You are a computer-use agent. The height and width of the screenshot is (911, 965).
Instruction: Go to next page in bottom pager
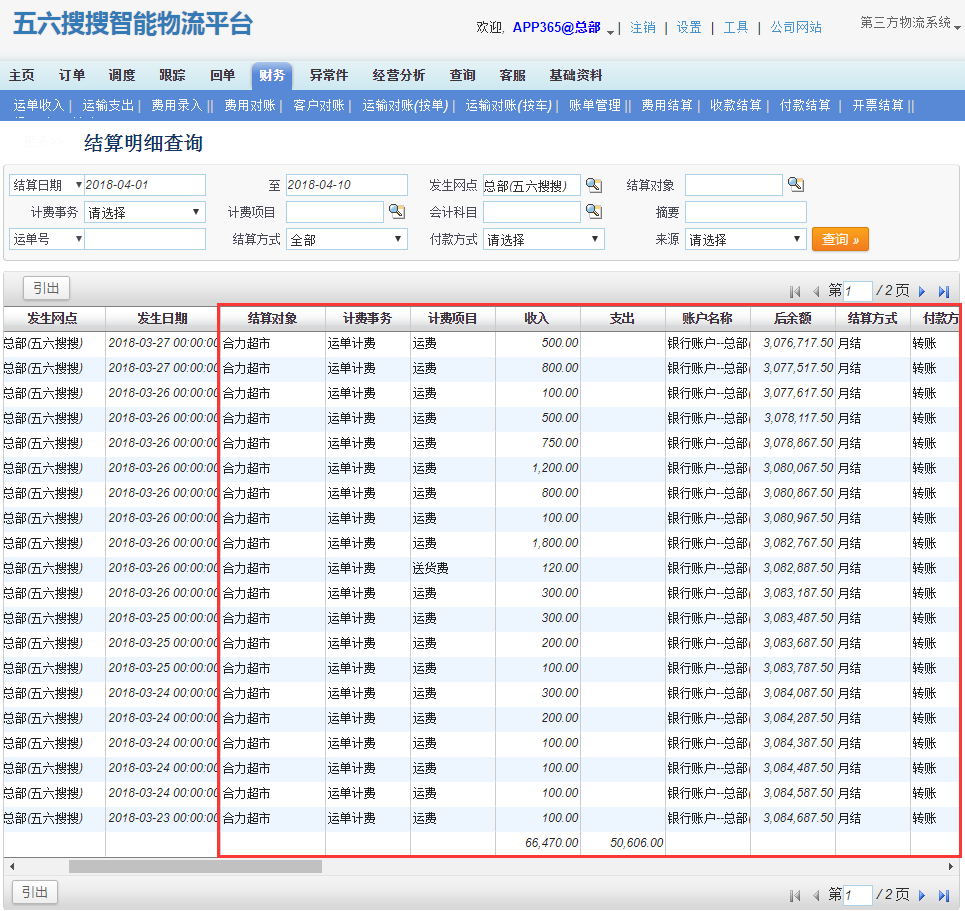[x=922, y=895]
